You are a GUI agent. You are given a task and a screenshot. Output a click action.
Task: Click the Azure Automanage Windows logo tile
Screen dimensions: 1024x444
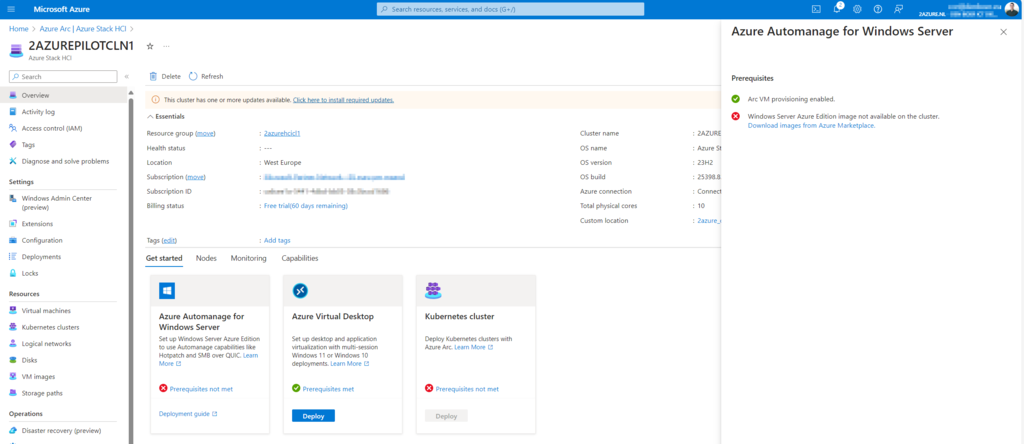point(167,291)
